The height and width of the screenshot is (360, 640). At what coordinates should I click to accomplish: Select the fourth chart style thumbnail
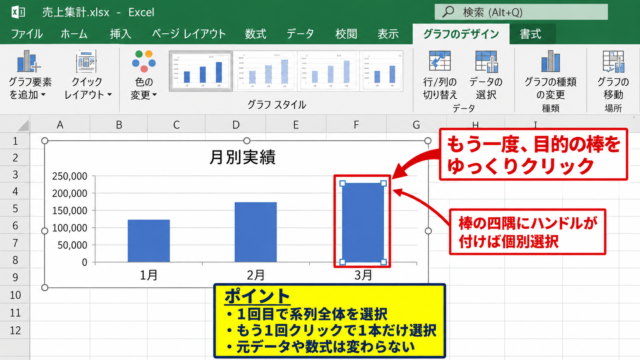[x=382, y=71]
